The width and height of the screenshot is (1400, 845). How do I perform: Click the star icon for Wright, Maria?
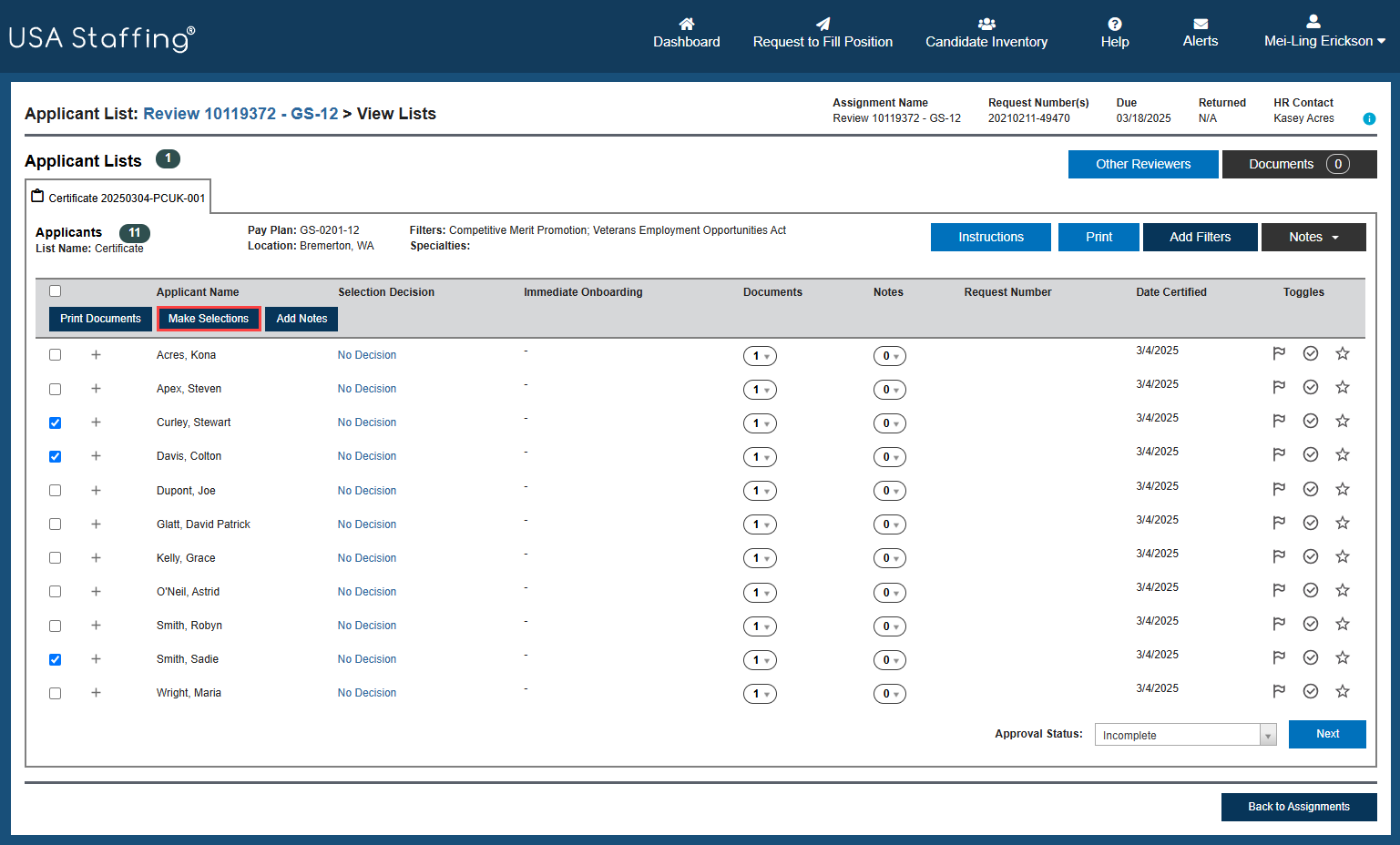coord(1343,691)
